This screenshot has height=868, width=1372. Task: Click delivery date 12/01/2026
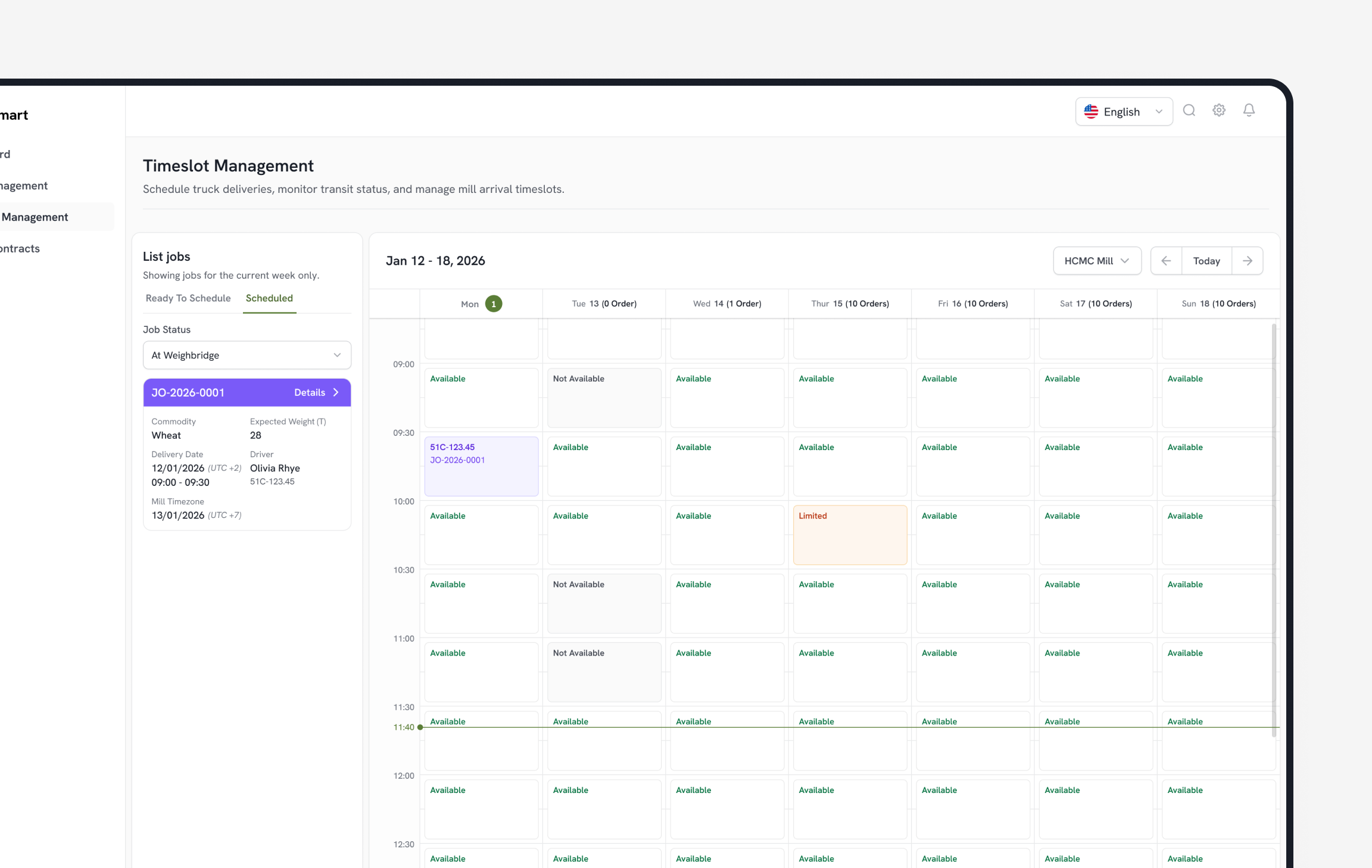(177, 468)
